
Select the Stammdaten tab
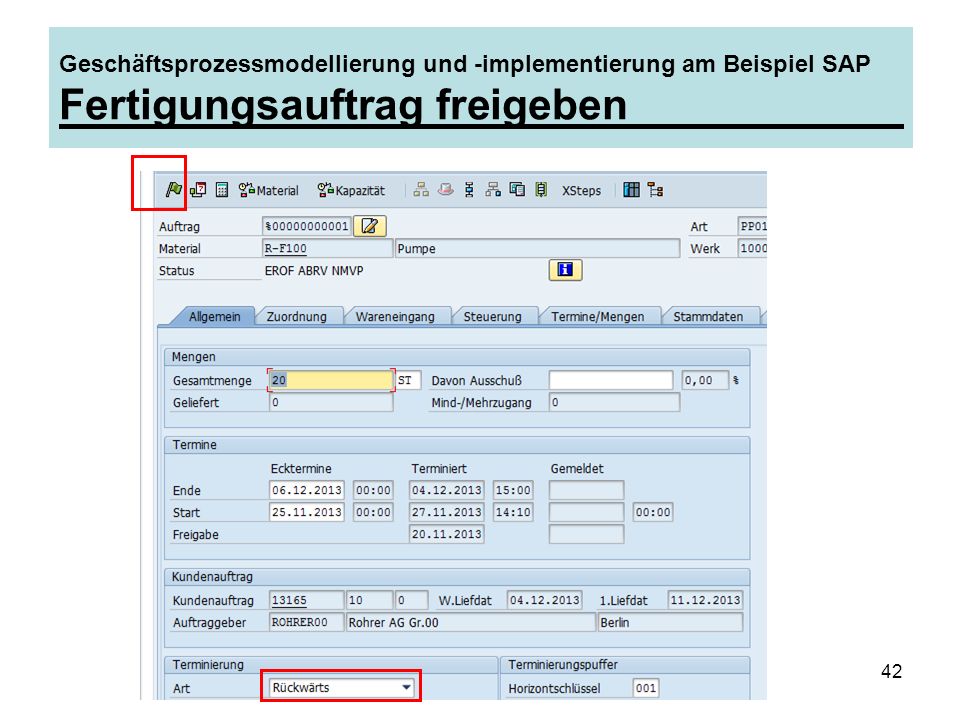pyautogui.click(x=708, y=317)
